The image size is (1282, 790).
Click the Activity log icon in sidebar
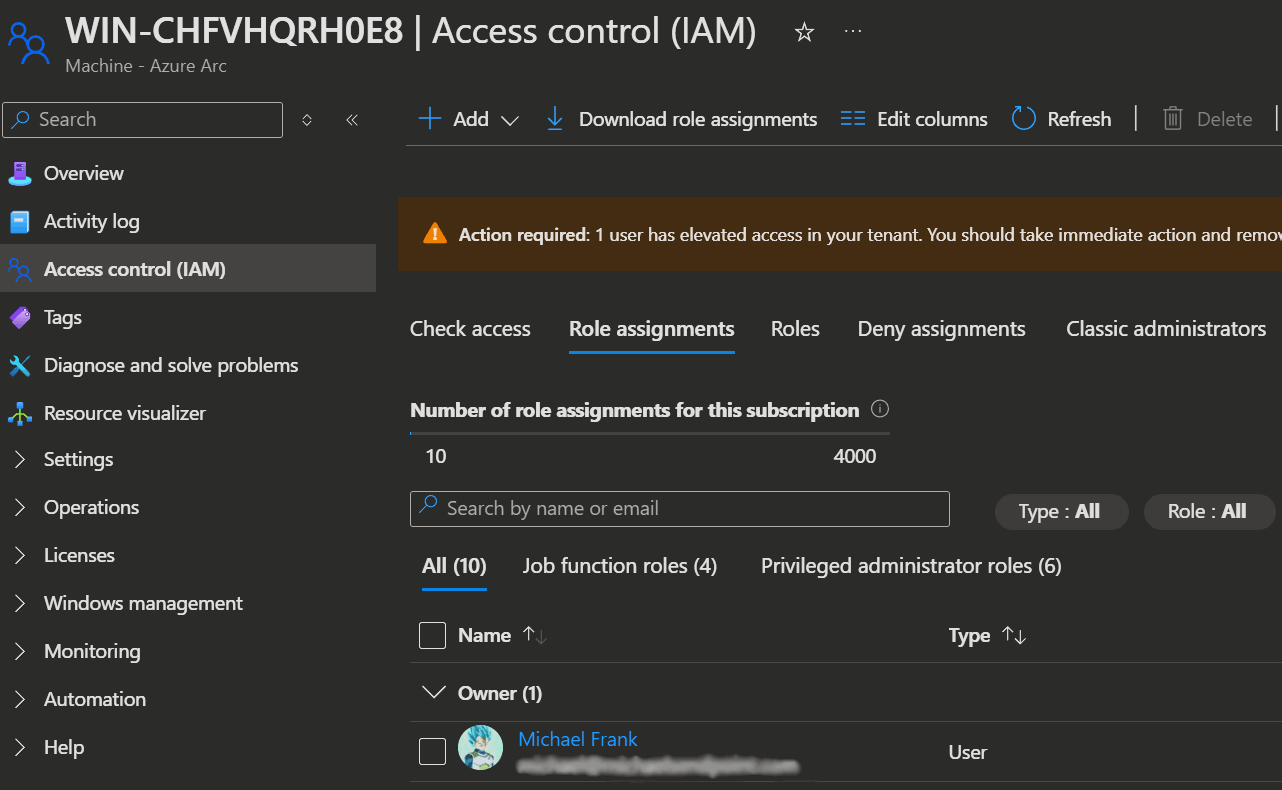[20, 221]
